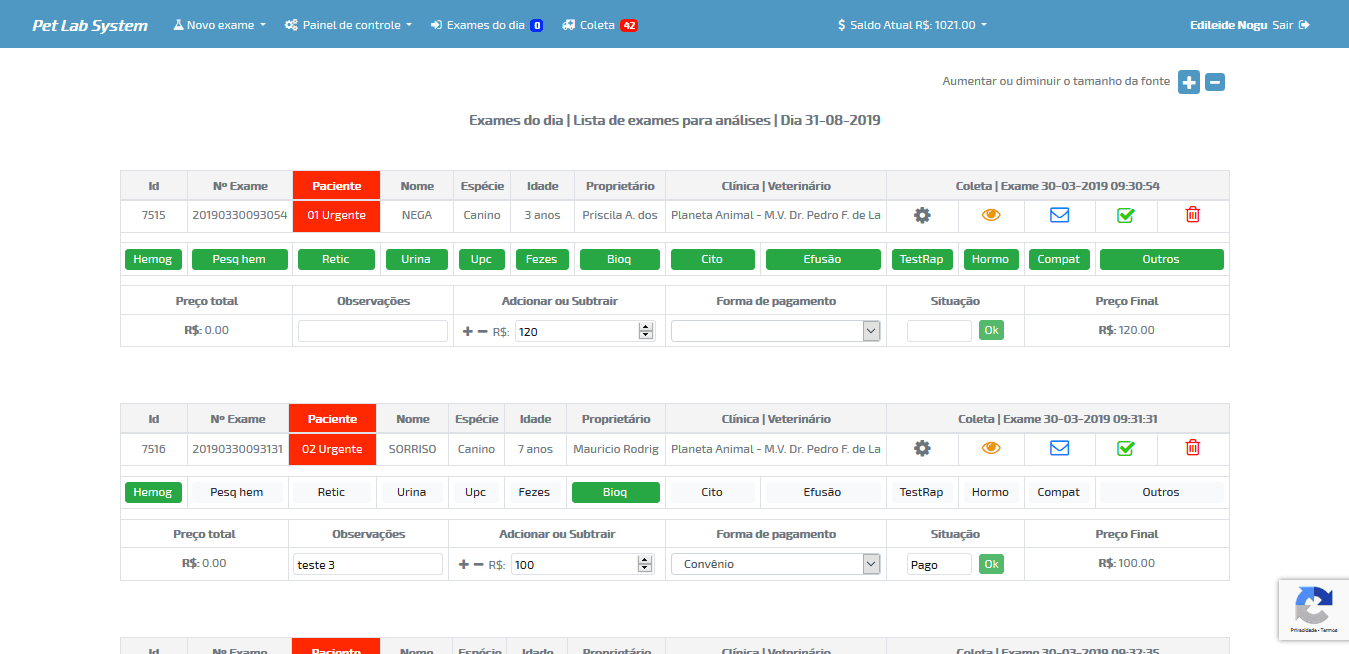Image resolution: width=1349 pixels, height=654 pixels.
Task: Expand the Painel de controle menu
Action: [348, 25]
